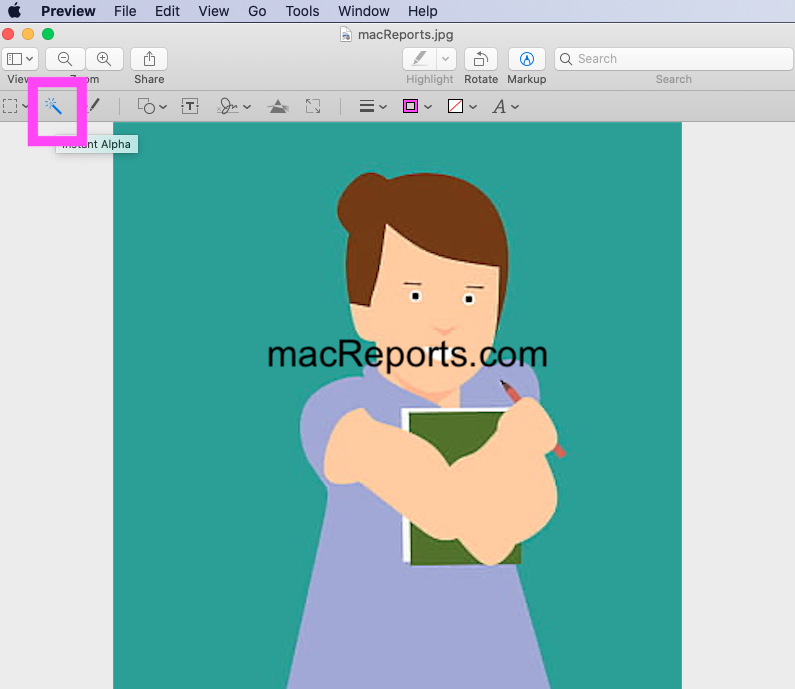Pick the Sketch pen tool
795x689 pixels.
94,106
